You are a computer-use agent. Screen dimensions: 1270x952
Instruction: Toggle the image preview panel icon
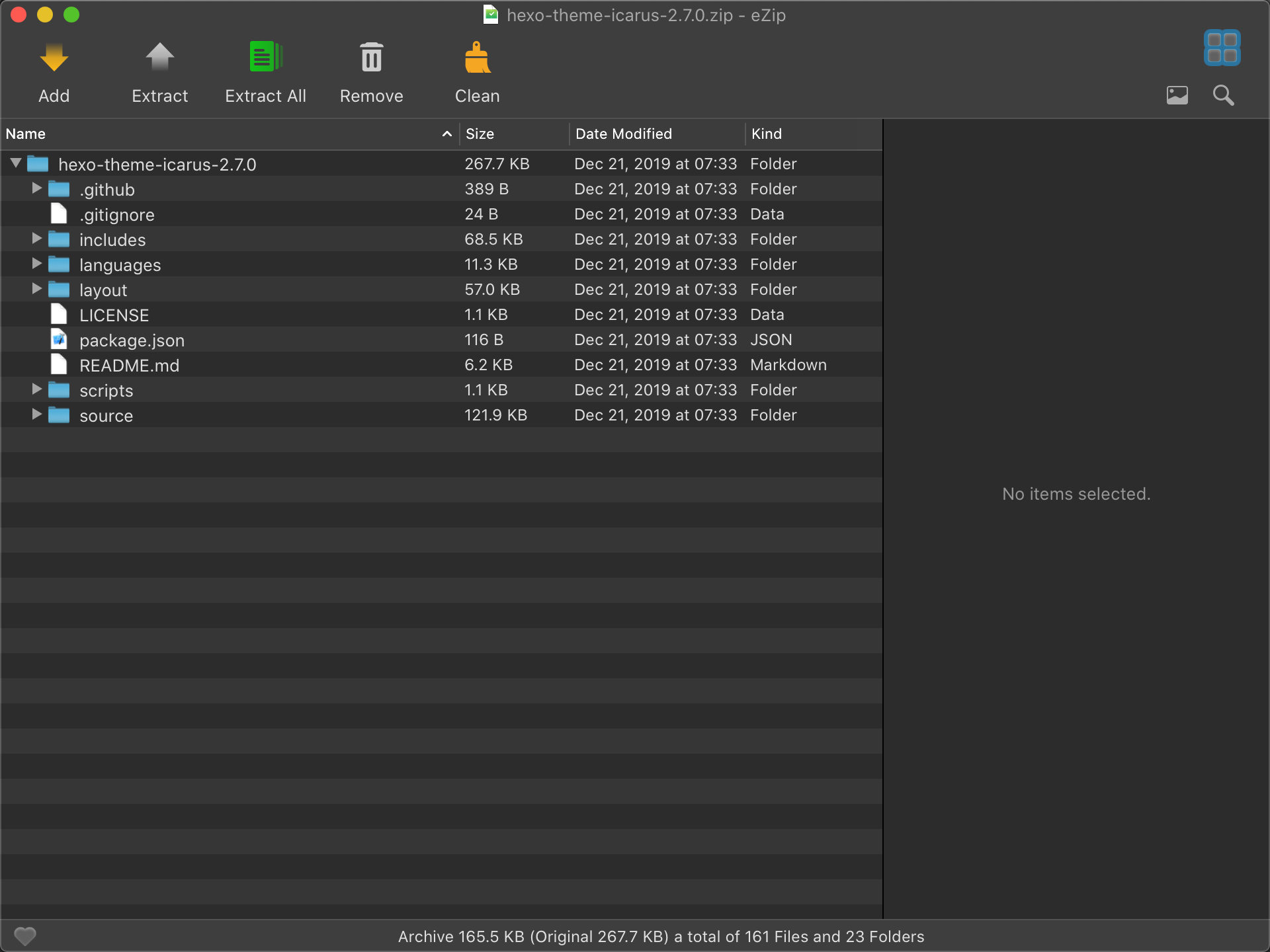1177,95
